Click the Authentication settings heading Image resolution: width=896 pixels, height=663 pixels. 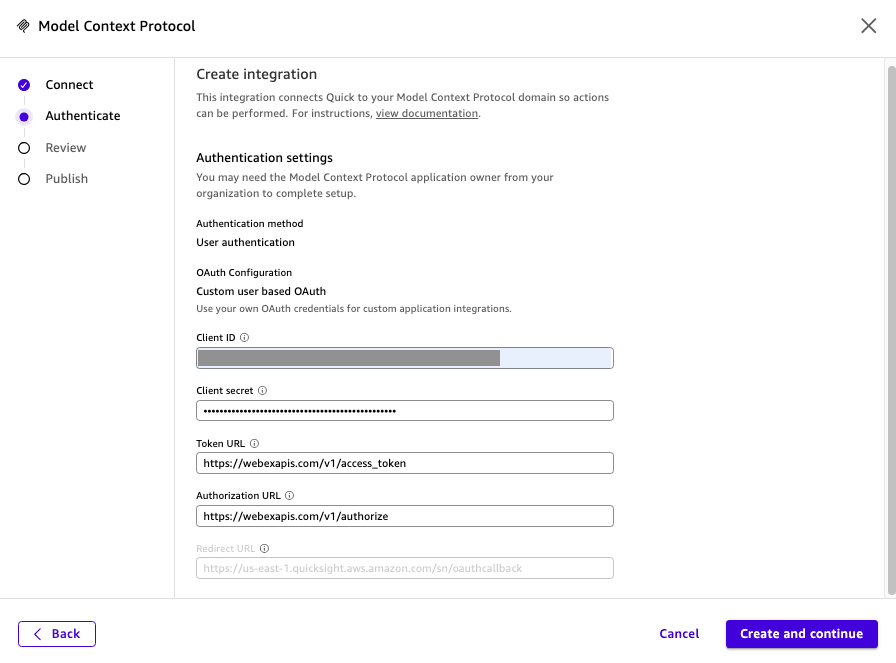pyautogui.click(x=264, y=158)
